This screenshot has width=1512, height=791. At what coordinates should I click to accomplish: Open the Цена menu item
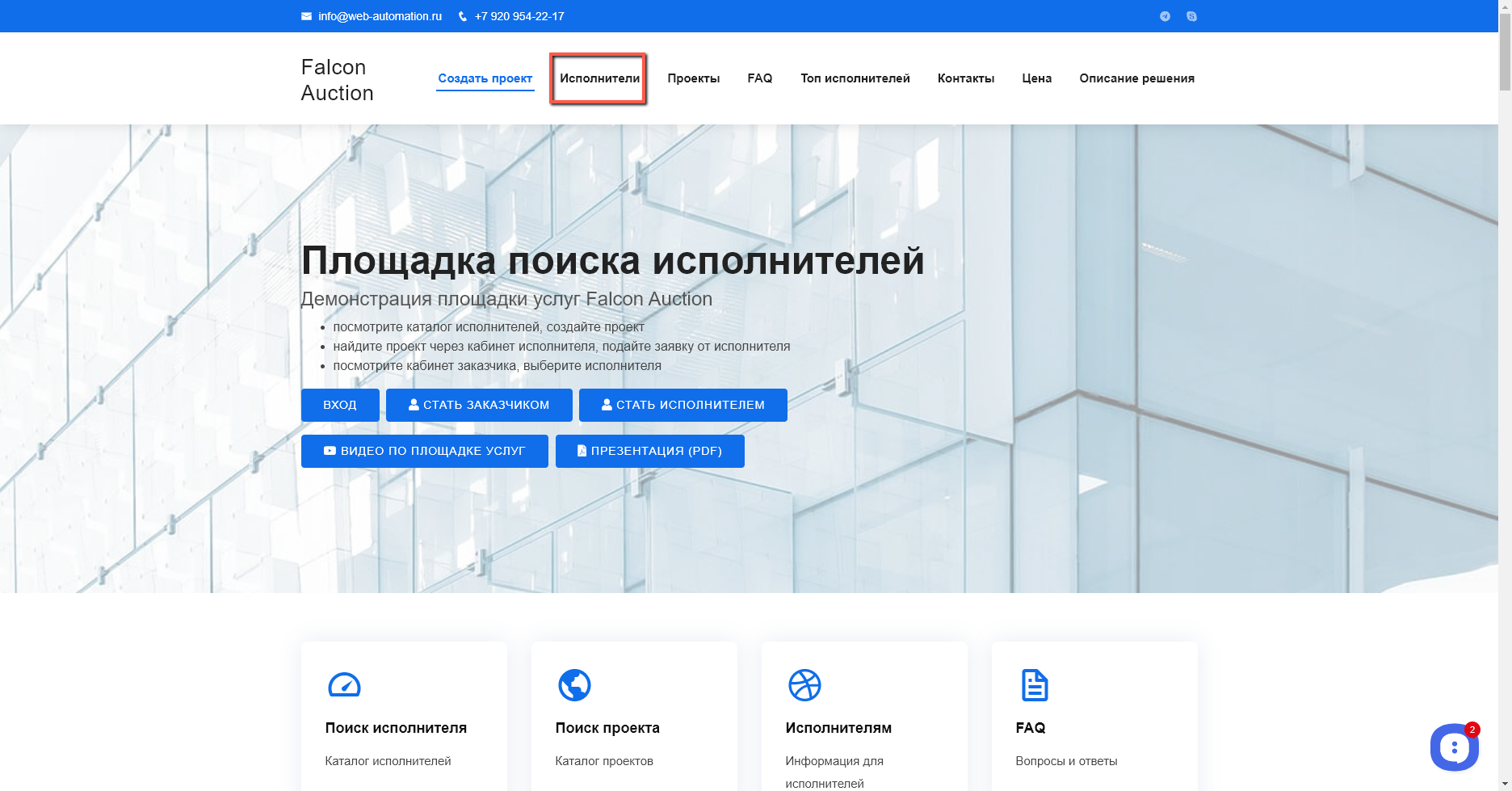click(1036, 78)
